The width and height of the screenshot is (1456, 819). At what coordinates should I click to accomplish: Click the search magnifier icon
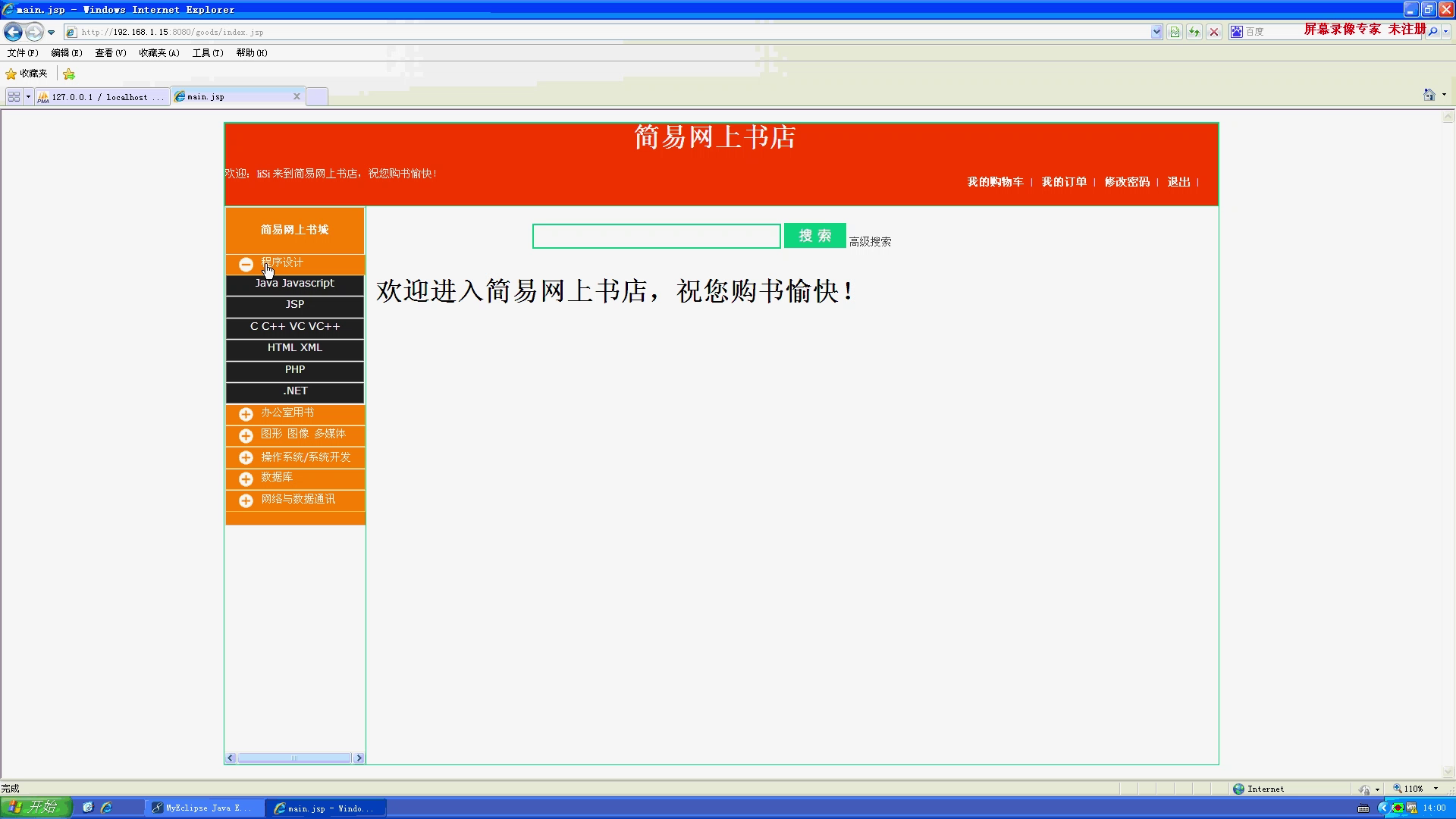click(x=1432, y=32)
